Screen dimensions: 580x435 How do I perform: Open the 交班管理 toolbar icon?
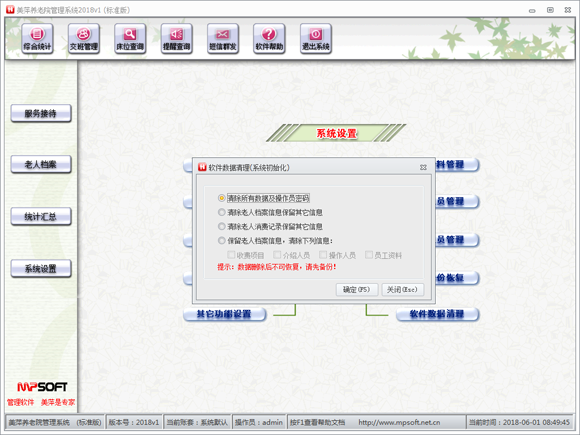[84, 38]
